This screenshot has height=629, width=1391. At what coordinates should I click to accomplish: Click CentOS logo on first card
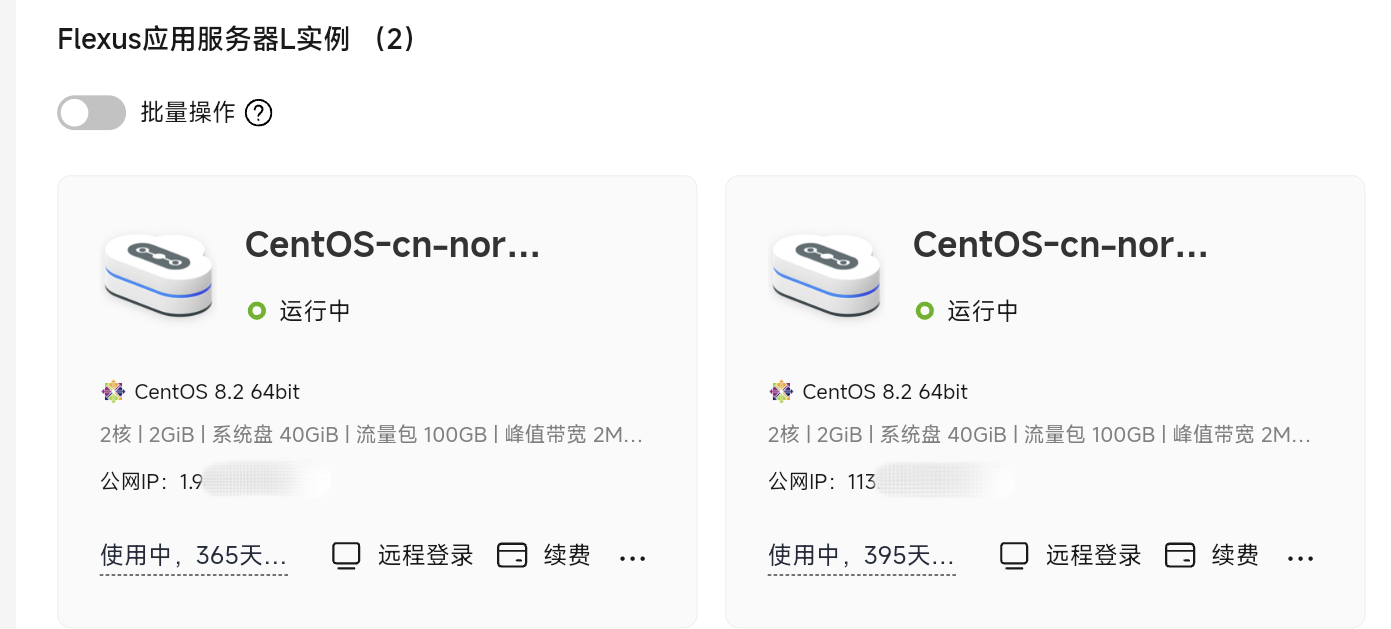click(x=113, y=392)
